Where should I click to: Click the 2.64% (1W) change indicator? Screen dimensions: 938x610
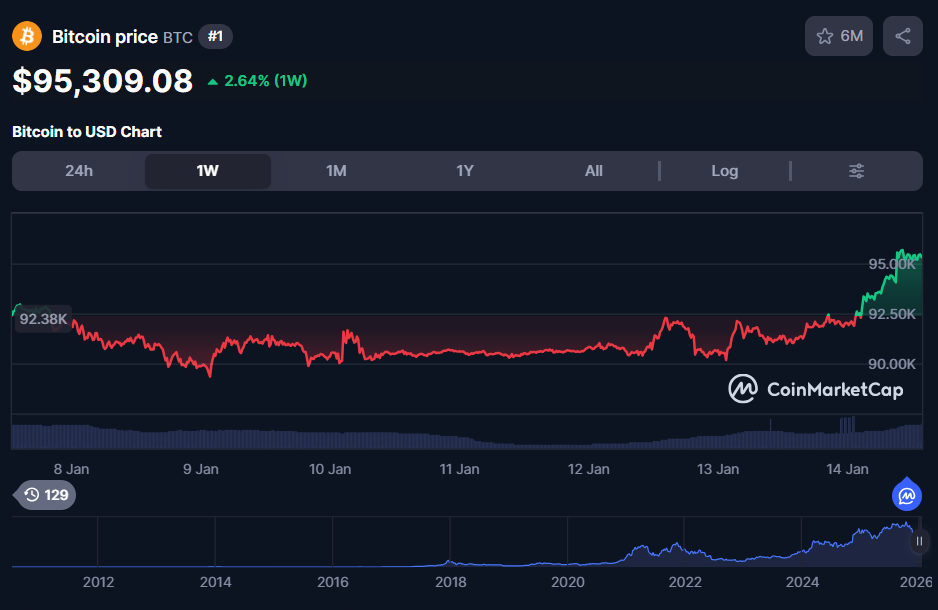257,81
